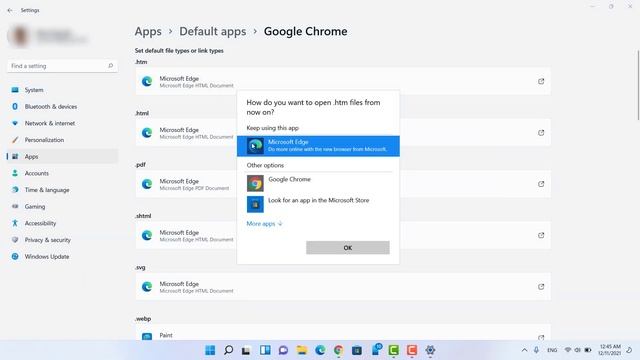This screenshot has height=360, width=640.
Task: Open external link icon for .html row
Action: click(541, 133)
